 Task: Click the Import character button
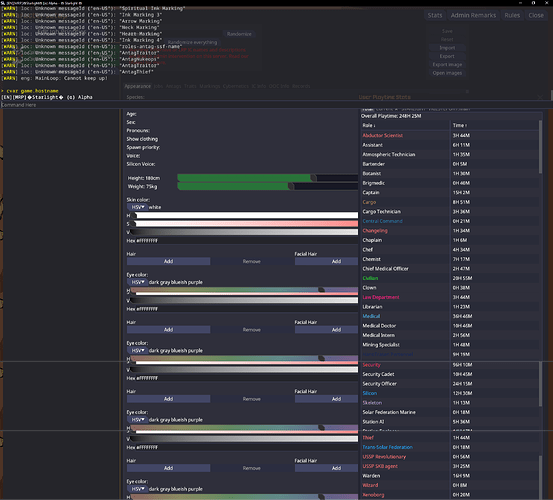click(447, 48)
